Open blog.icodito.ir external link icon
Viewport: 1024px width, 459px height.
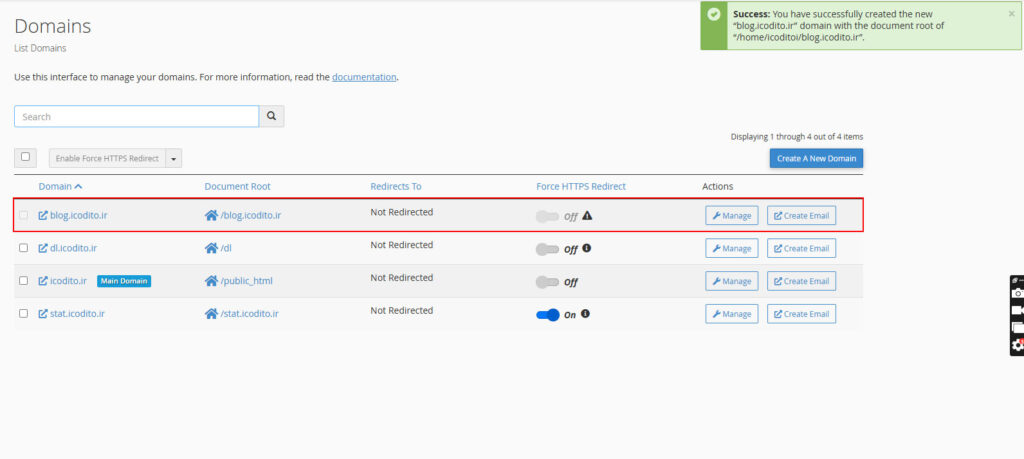click(x=43, y=215)
